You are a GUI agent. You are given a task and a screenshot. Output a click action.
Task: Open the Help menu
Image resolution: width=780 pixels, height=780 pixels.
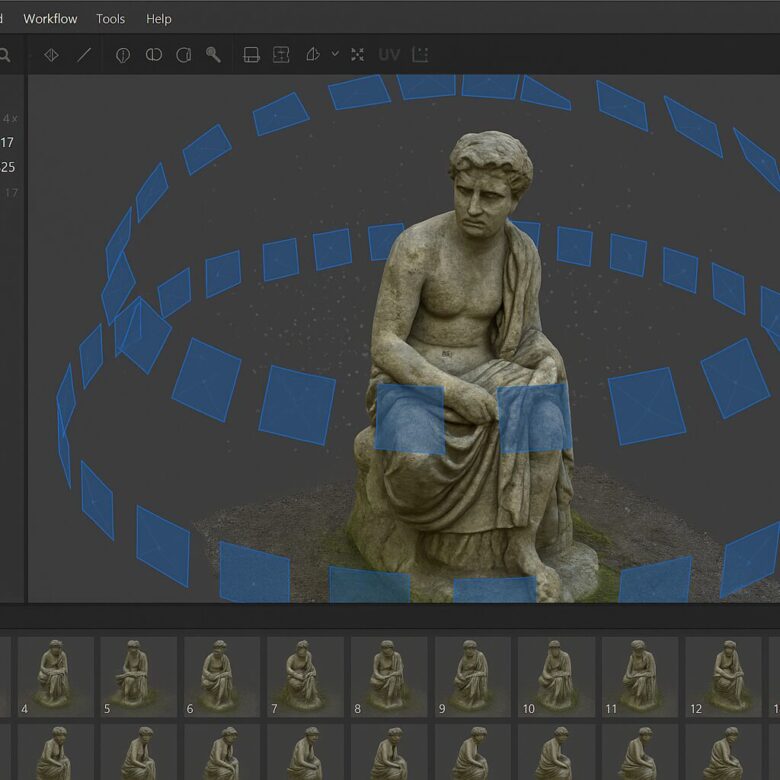(x=159, y=19)
